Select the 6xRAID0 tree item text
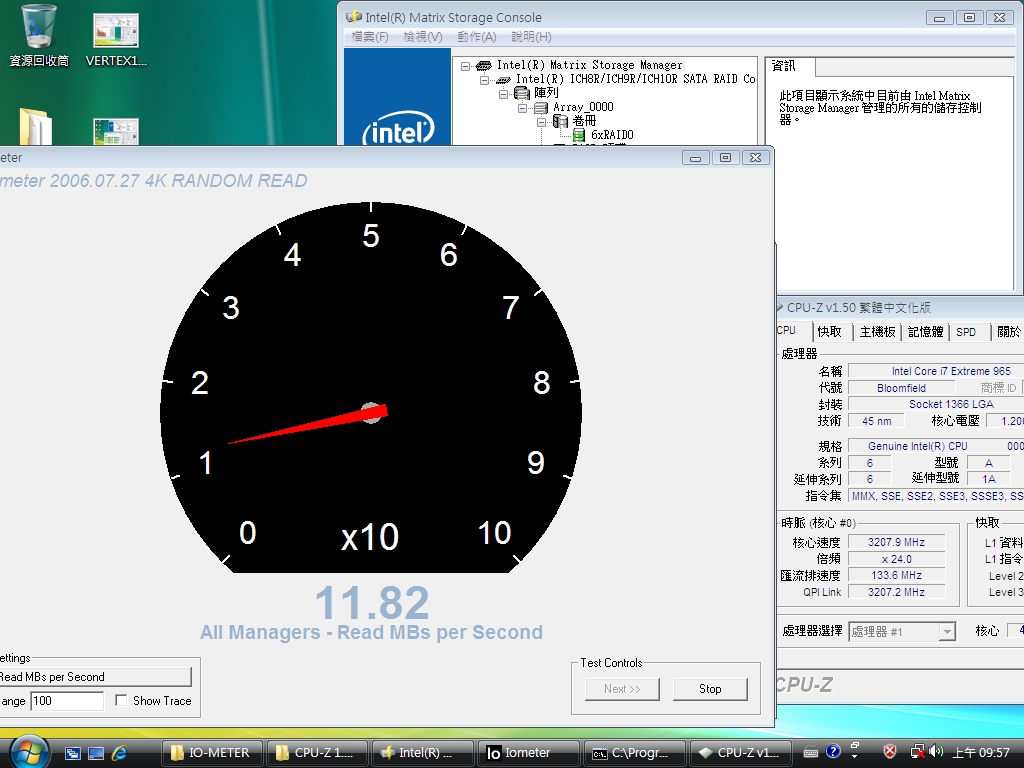The height and width of the screenshot is (768, 1024). (612, 135)
